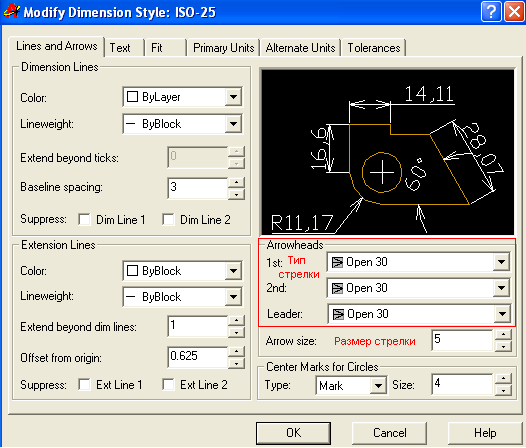The image size is (526, 448).
Task: Confirm changes with OK button
Action: (x=294, y=433)
